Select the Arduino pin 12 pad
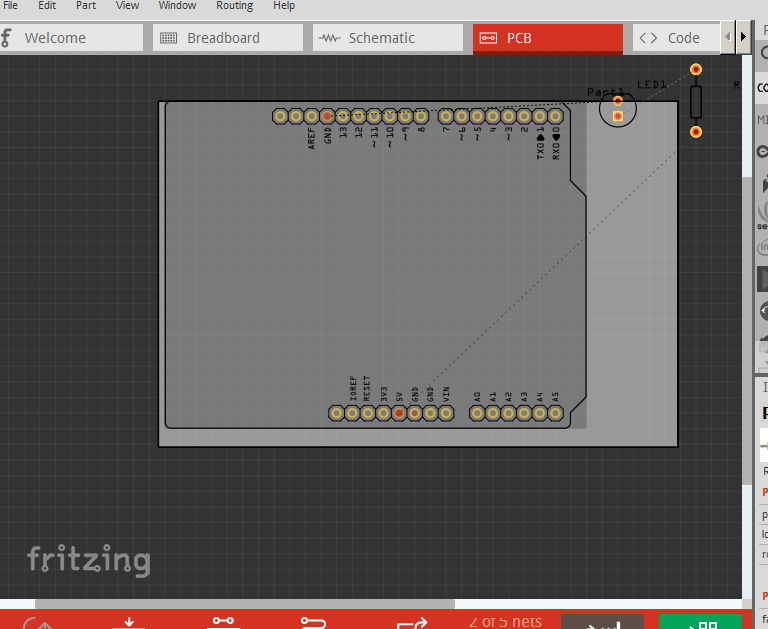The image size is (768, 629). [359, 117]
